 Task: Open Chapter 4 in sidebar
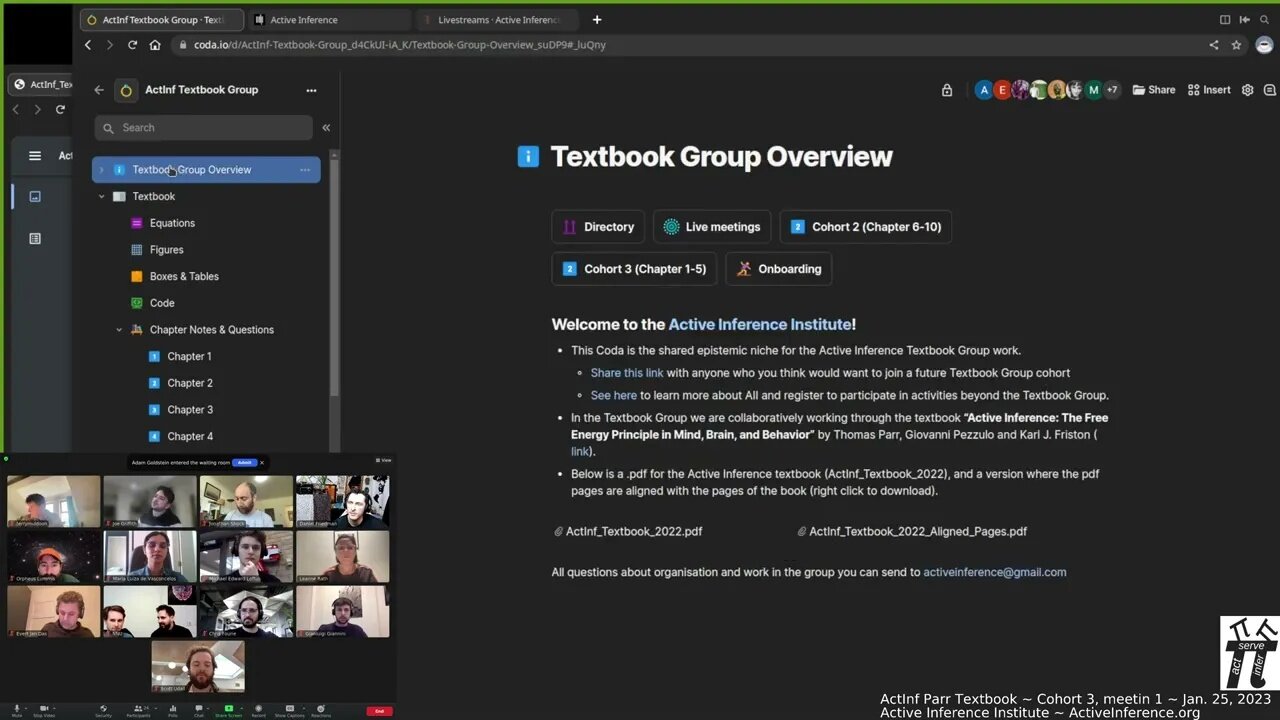(x=189, y=436)
